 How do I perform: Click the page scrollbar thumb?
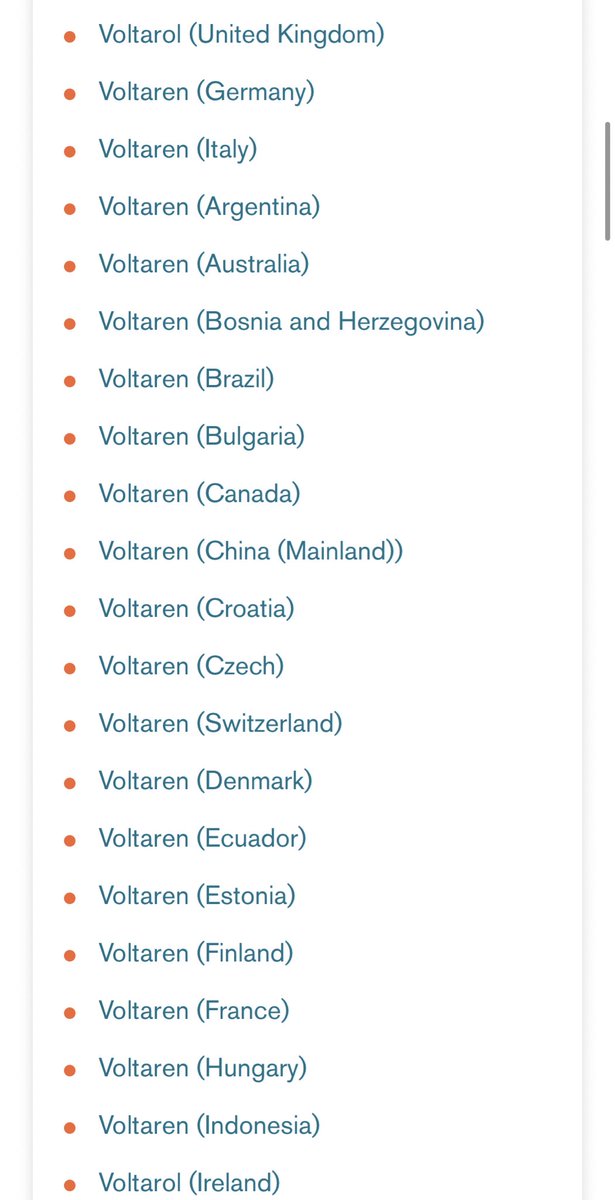[607, 181]
